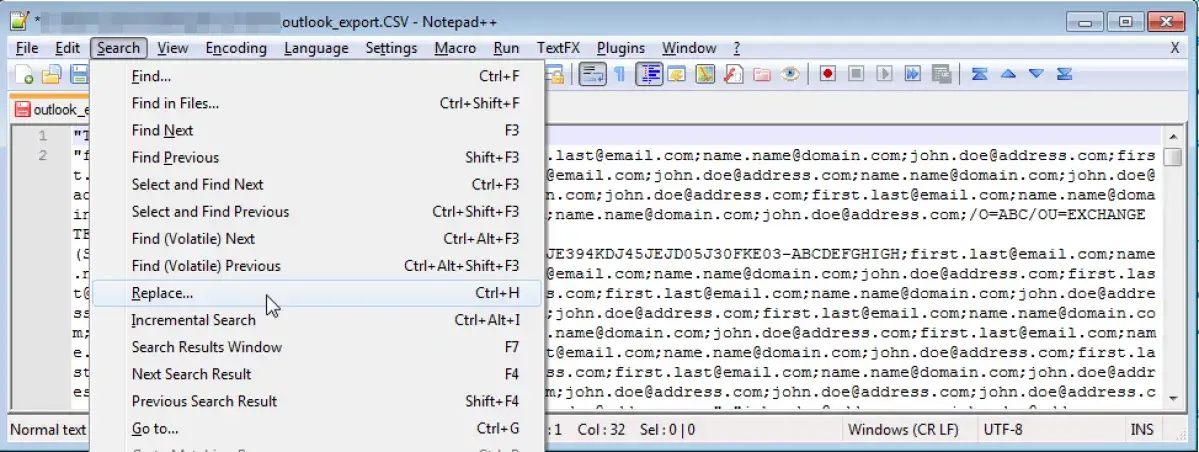Choose Incremental Search entry

pyautogui.click(x=317, y=320)
